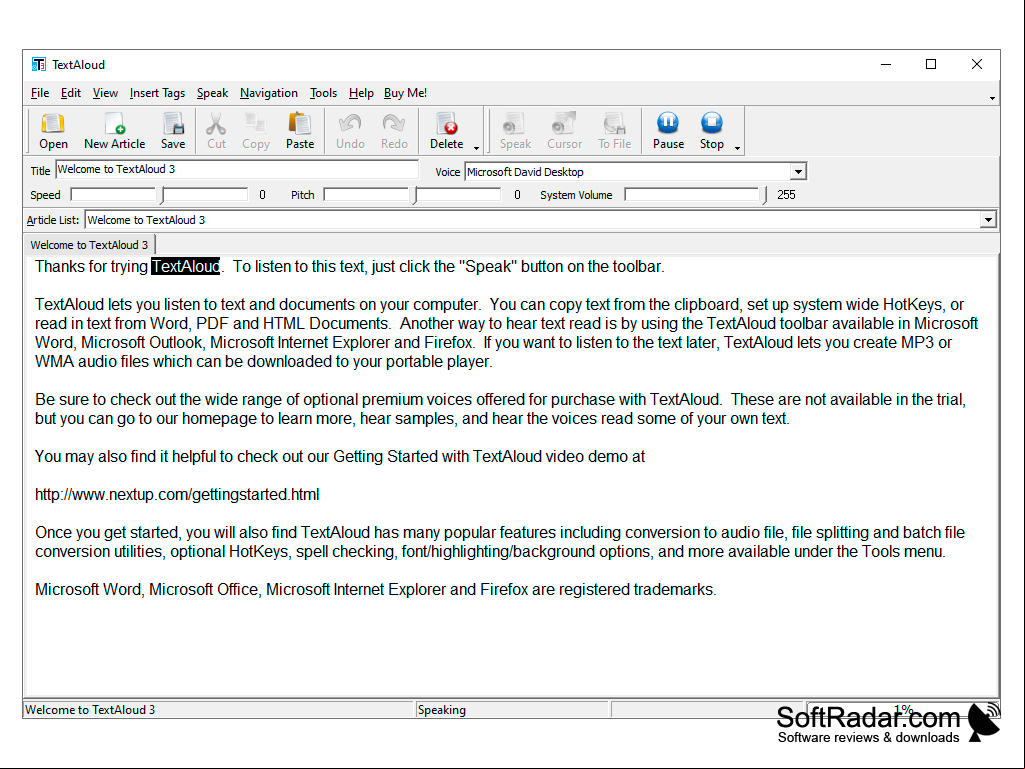The width and height of the screenshot is (1025, 769).
Task: Click the System Volume slider thumb
Action: [x=765, y=195]
